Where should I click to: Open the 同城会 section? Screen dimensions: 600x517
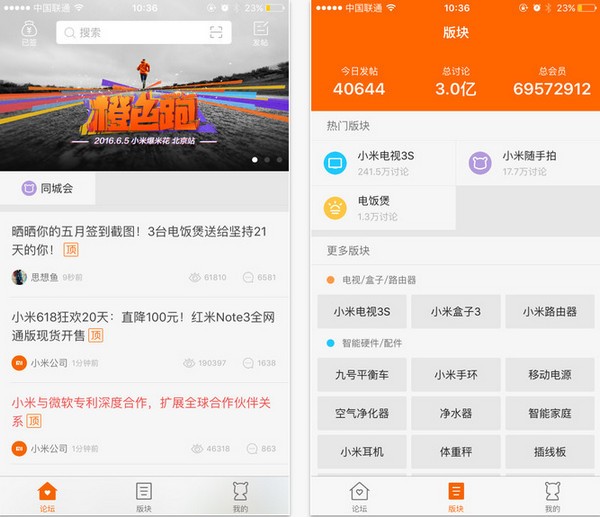[x=47, y=188]
